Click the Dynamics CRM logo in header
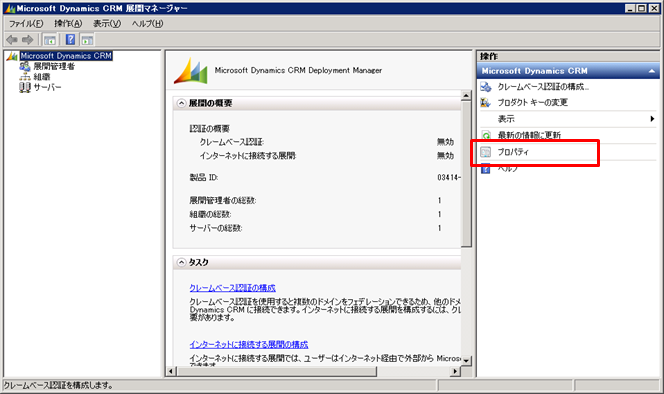664x394 pixels. click(x=191, y=71)
